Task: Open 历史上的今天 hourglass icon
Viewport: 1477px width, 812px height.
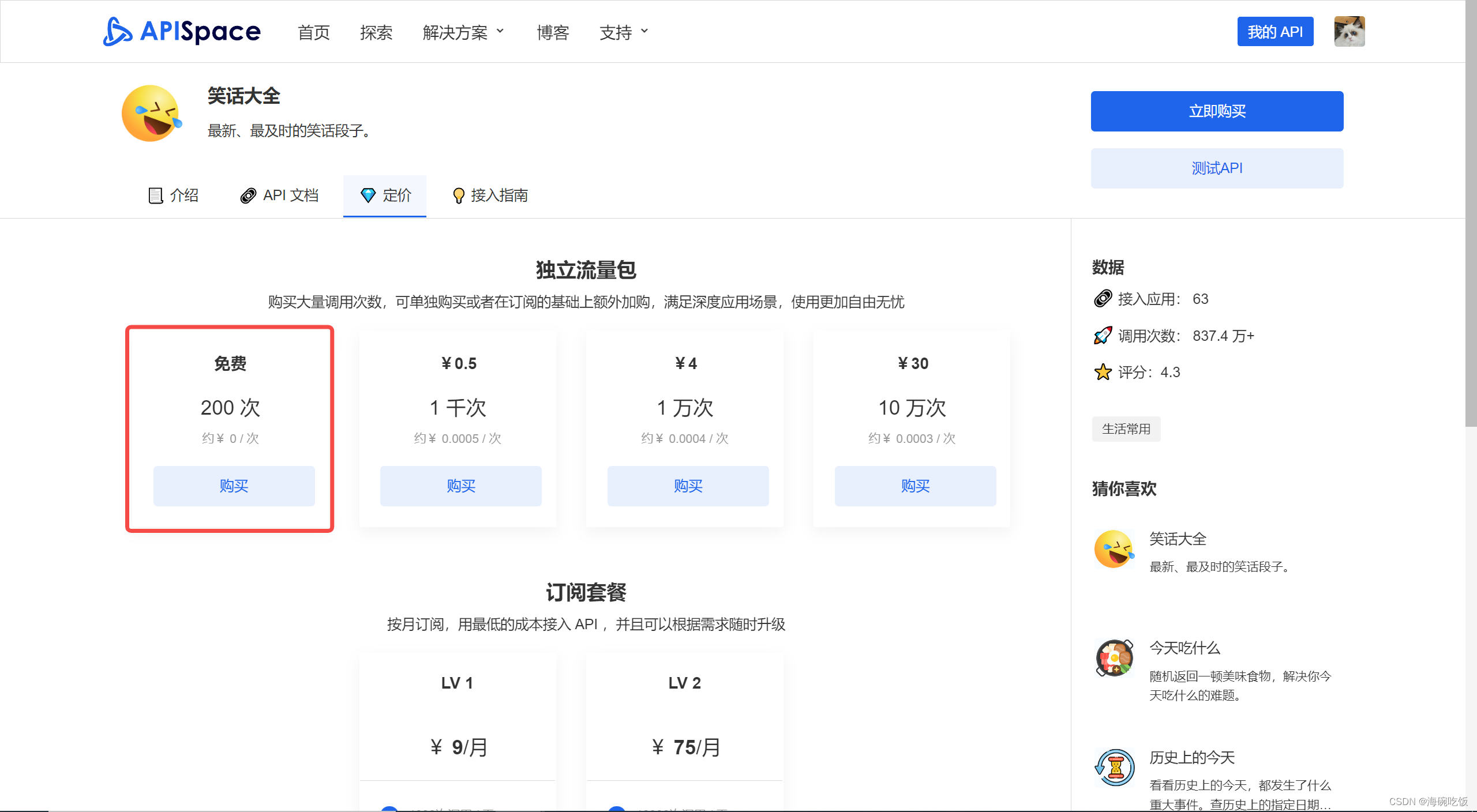Action: click(x=1114, y=767)
